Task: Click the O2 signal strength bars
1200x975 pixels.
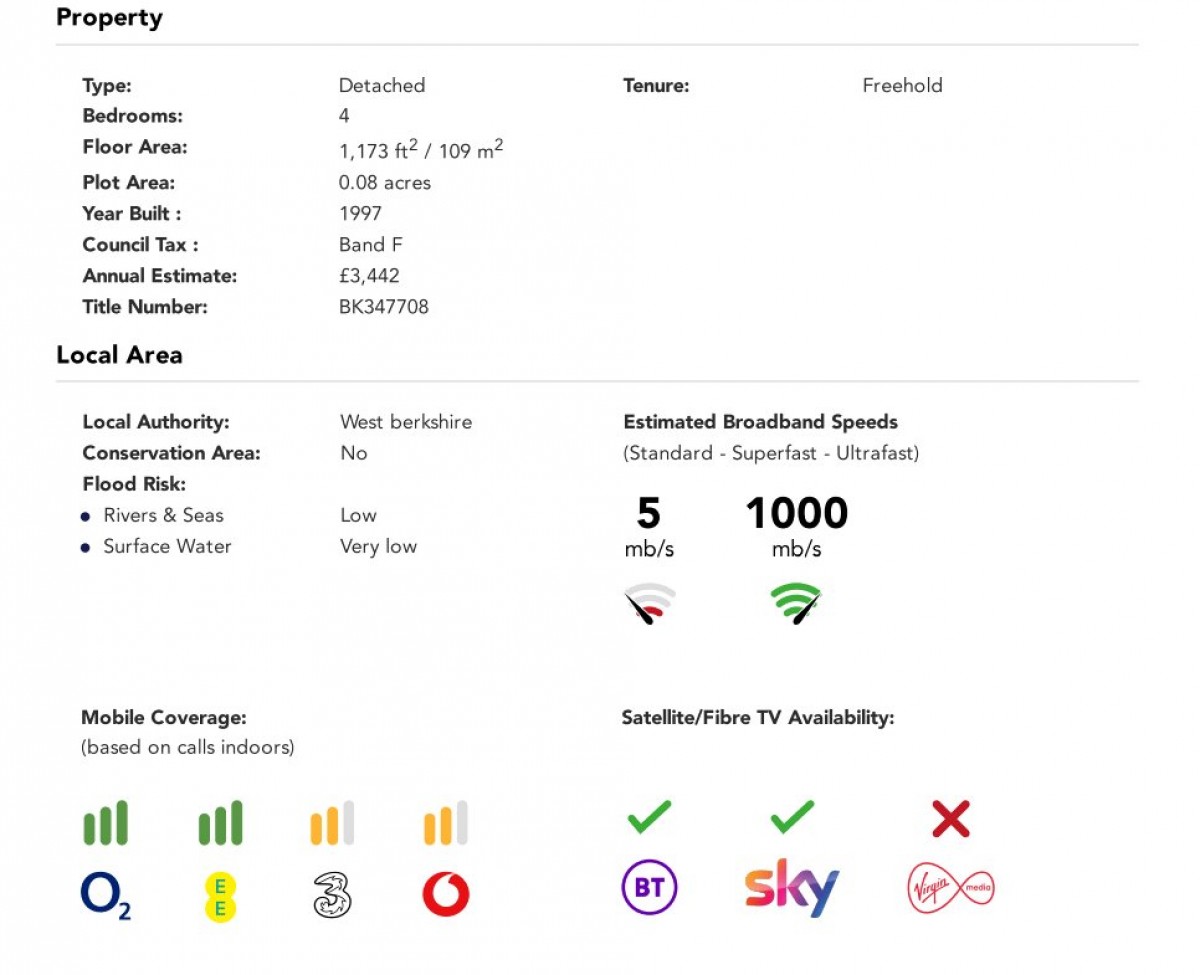Action: tap(105, 823)
